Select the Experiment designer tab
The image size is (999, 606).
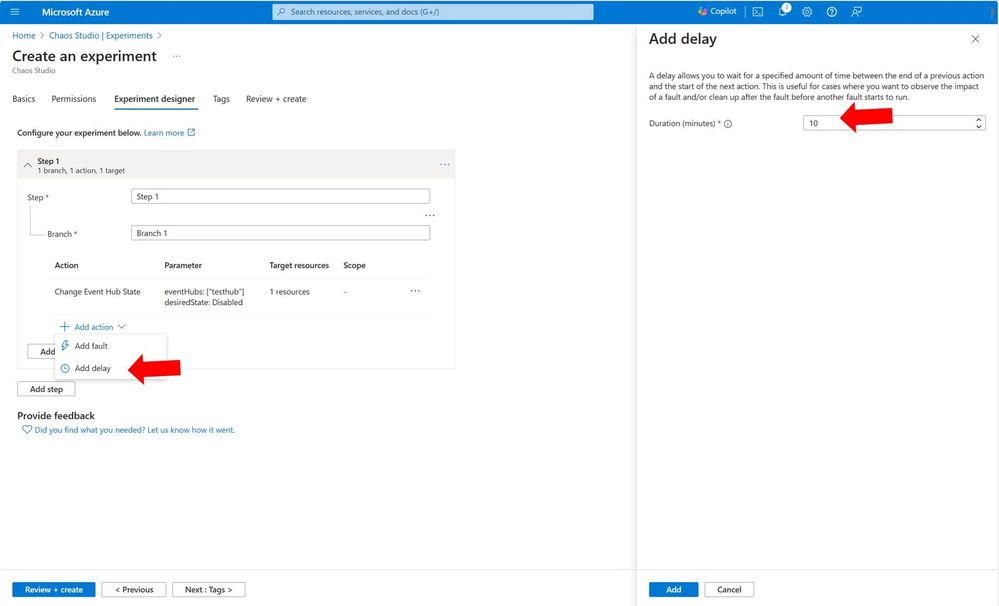[x=155, y=99]
